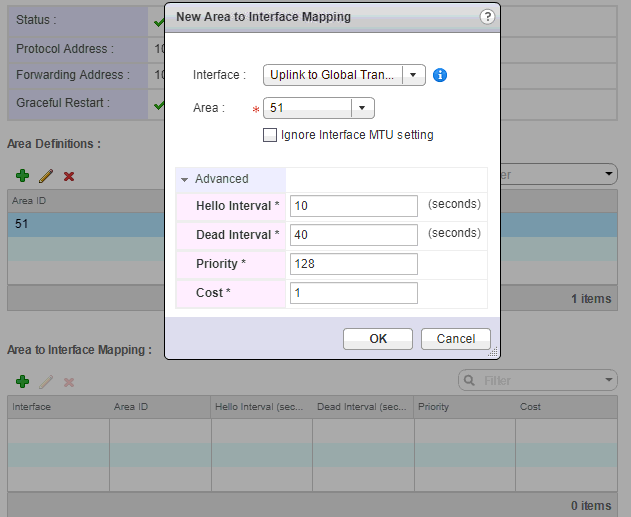The image size is (631, 517).
Task: Click OK to save mapping
Action: (377, 339)
